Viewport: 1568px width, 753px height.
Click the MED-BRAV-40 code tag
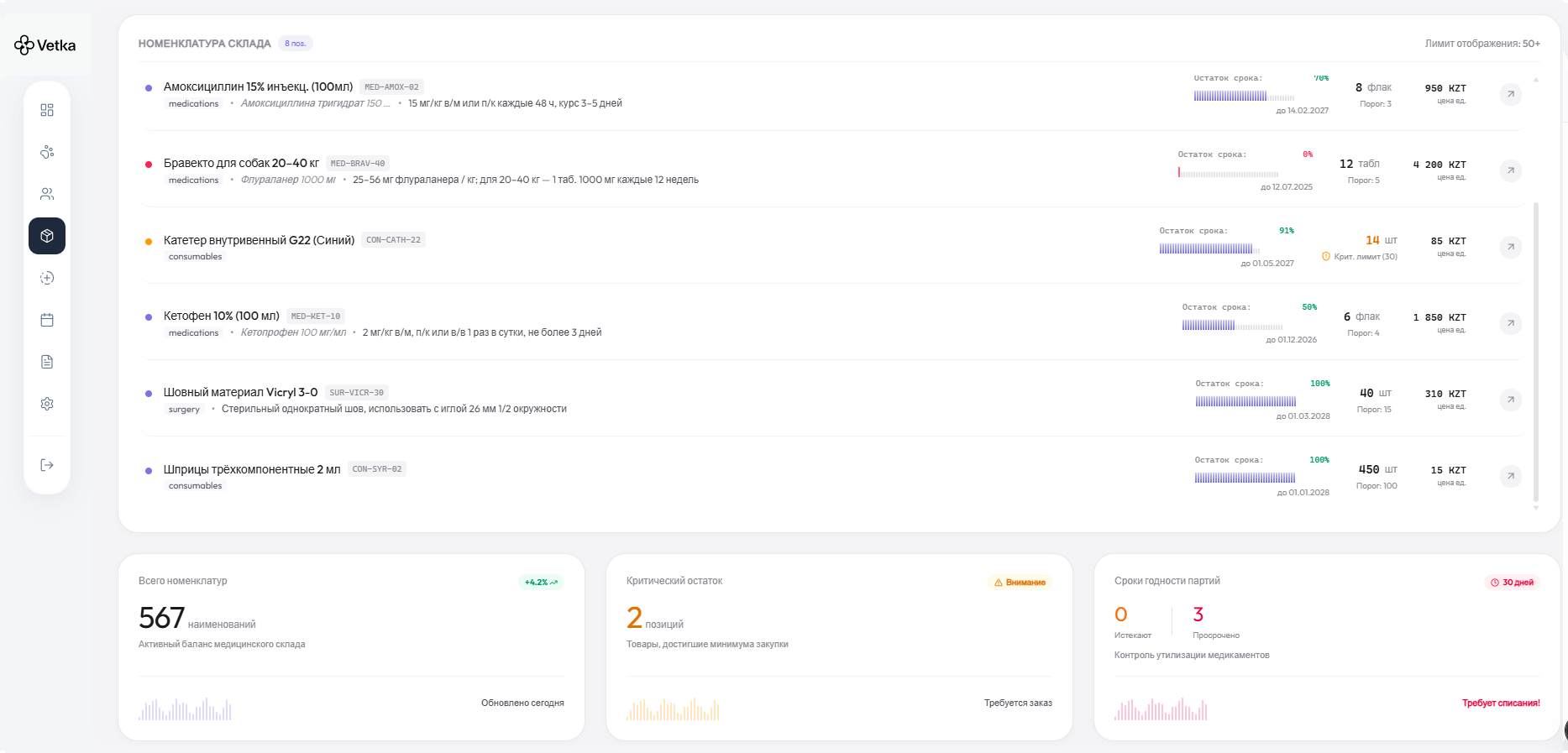(358, 163)
